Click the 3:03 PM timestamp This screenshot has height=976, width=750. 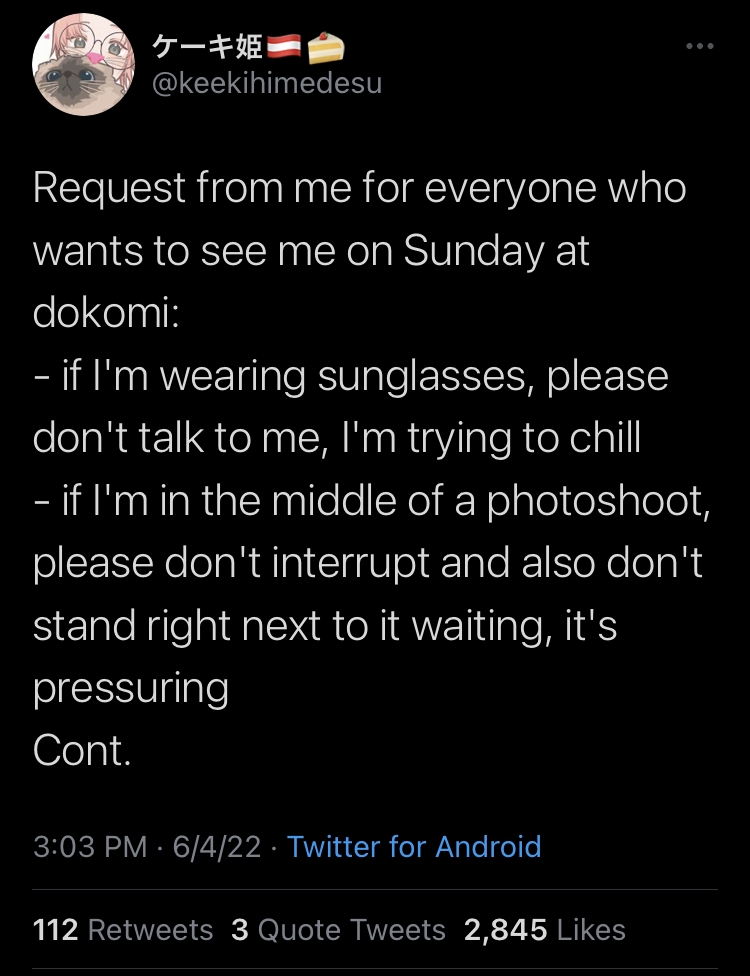90,847
